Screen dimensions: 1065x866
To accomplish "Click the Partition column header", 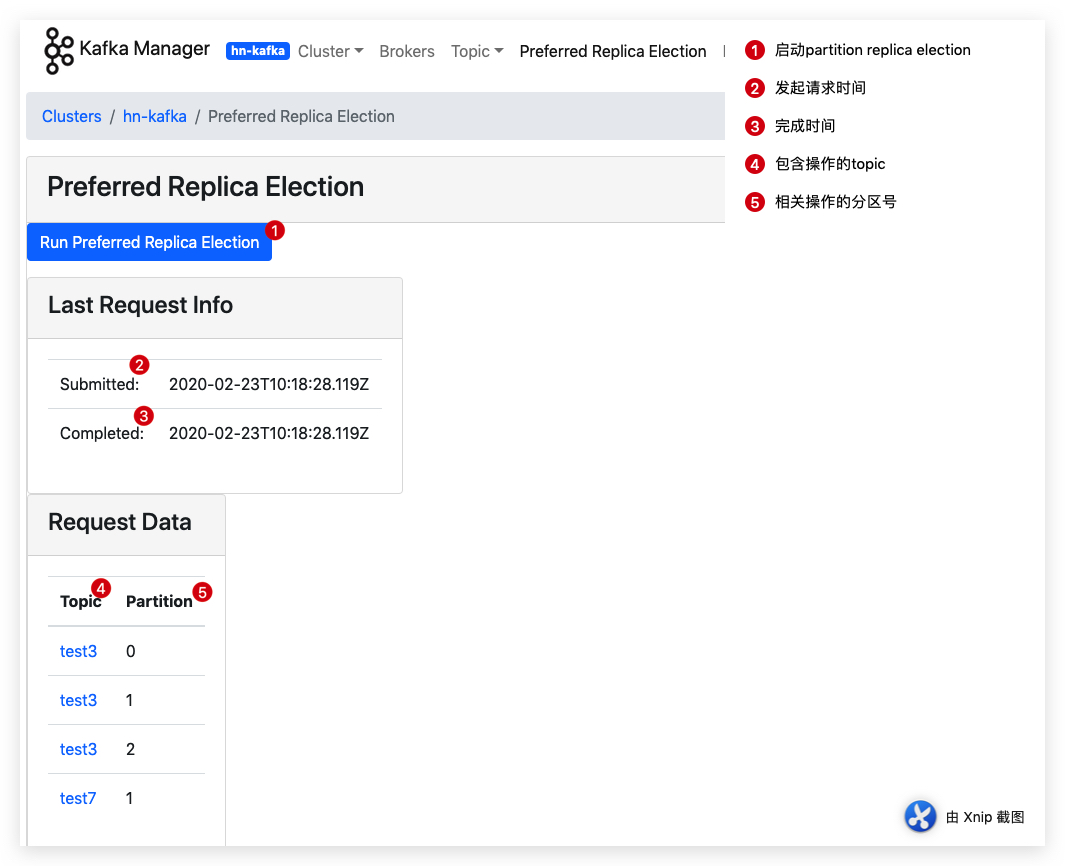I will pos(159,601).
